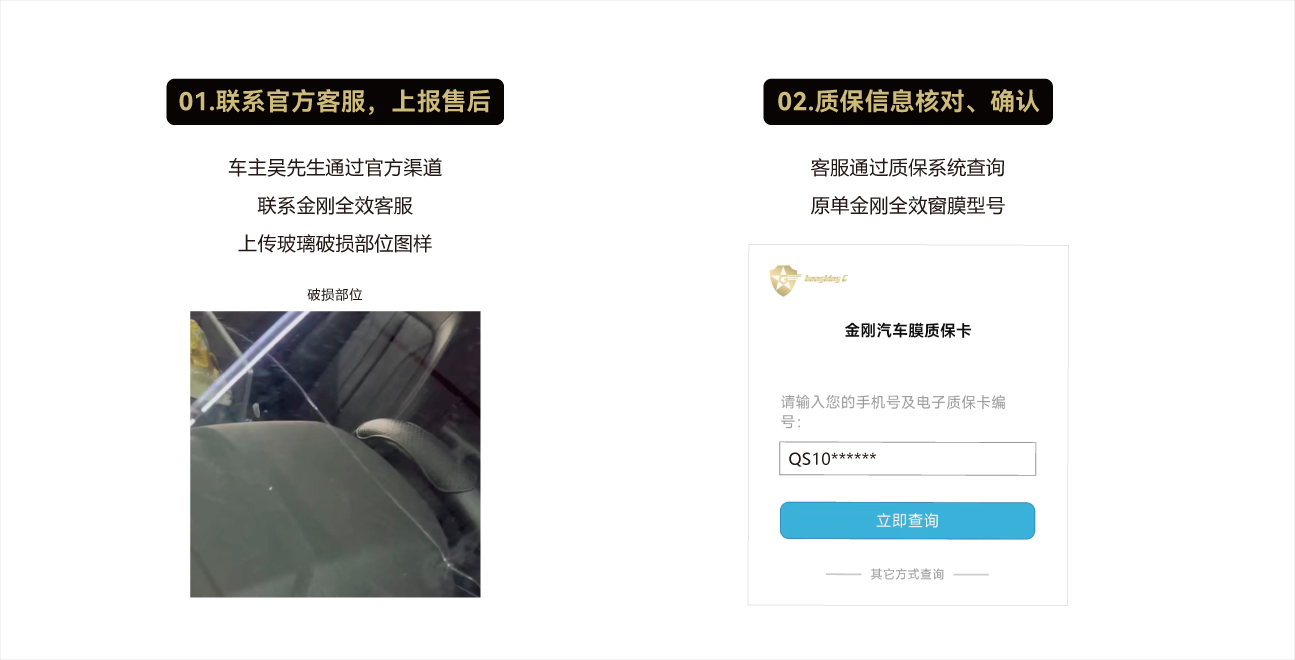This screenshot has height=660, width=1295.
Task: Click the text 车主吴先生通过官方渠道
Action: [335, 168]
